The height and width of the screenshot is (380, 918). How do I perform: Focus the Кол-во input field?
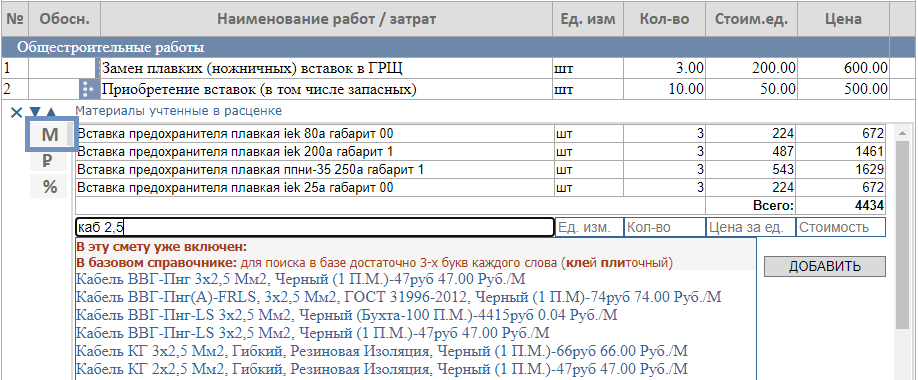pyautogui.click(x=665, y=227)
